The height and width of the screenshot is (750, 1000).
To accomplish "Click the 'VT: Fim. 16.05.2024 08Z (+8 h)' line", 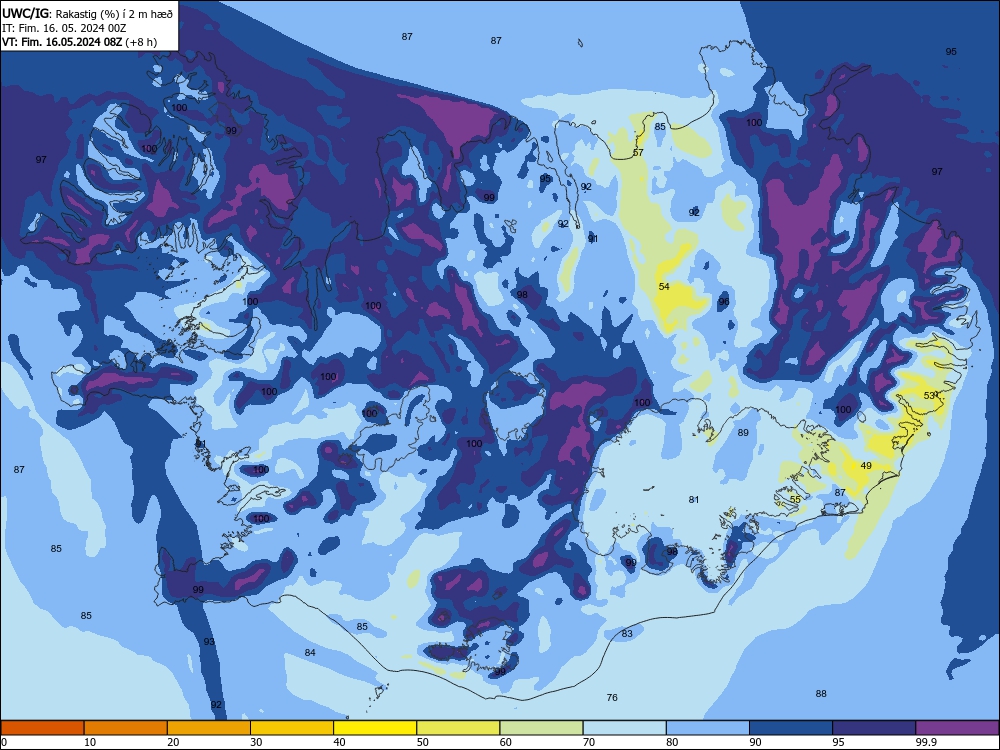I will [x=79, y=42].
